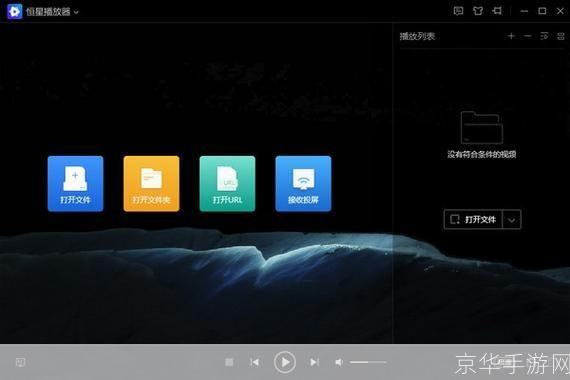Open the skin (shirt) icon in title bar

(x=478, y=11)
